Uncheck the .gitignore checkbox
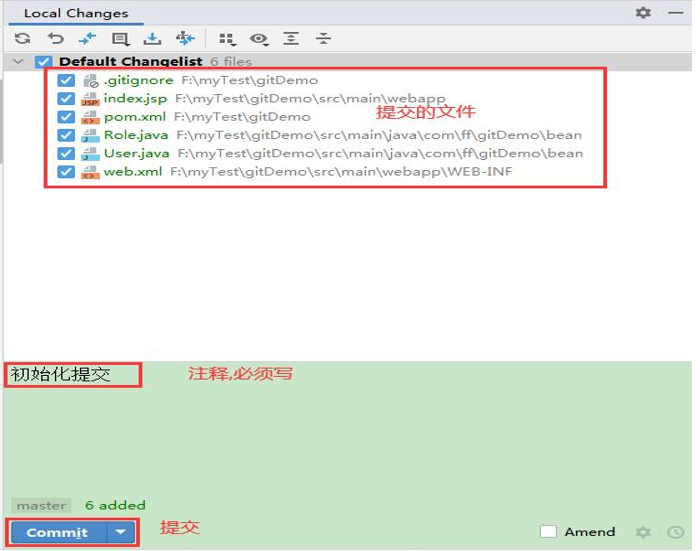The height and width of the screenshot is (551, 700). 66,80
